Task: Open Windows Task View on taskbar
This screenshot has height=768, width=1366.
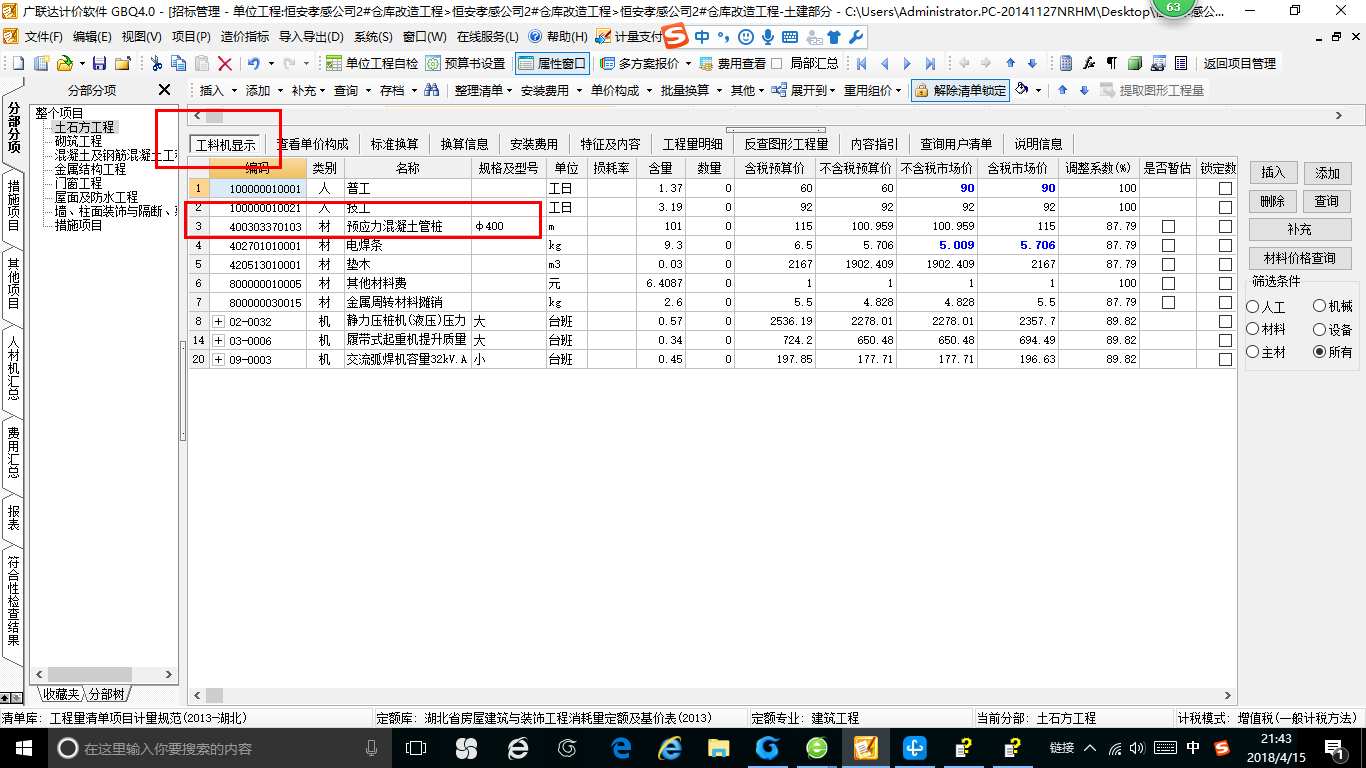Action: coord(416,748)
